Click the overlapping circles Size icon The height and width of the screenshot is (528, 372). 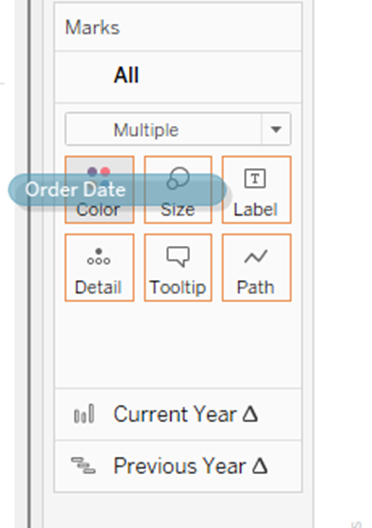point(178,178)
